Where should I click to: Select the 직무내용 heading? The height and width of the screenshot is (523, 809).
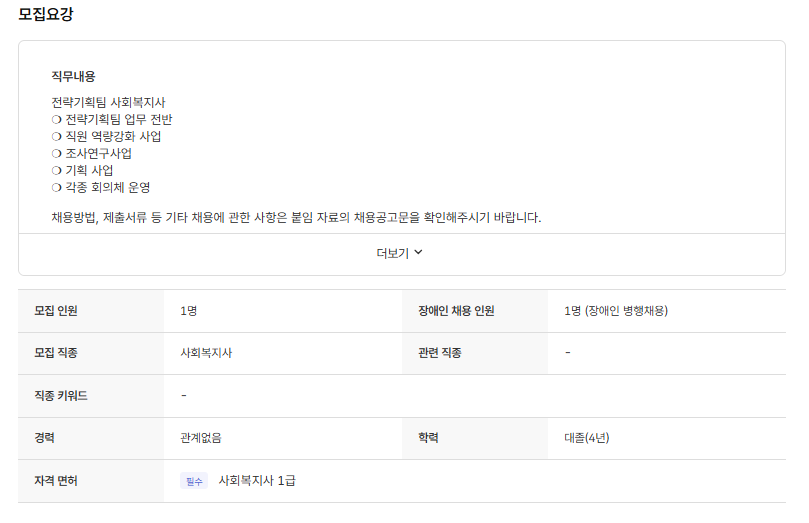[x=73, y=76]
